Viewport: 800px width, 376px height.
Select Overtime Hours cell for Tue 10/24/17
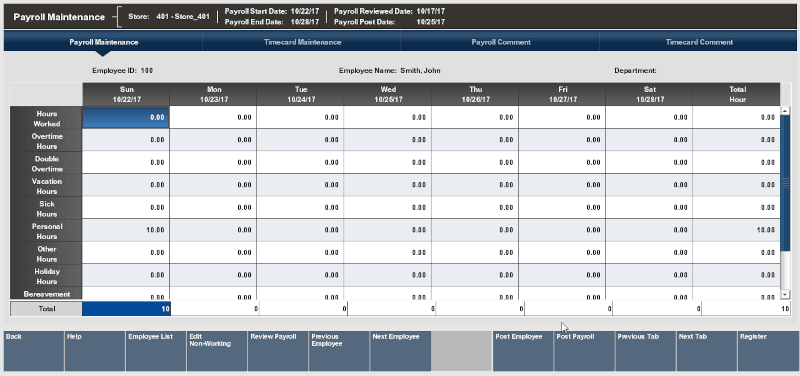(x=301, y=140)
